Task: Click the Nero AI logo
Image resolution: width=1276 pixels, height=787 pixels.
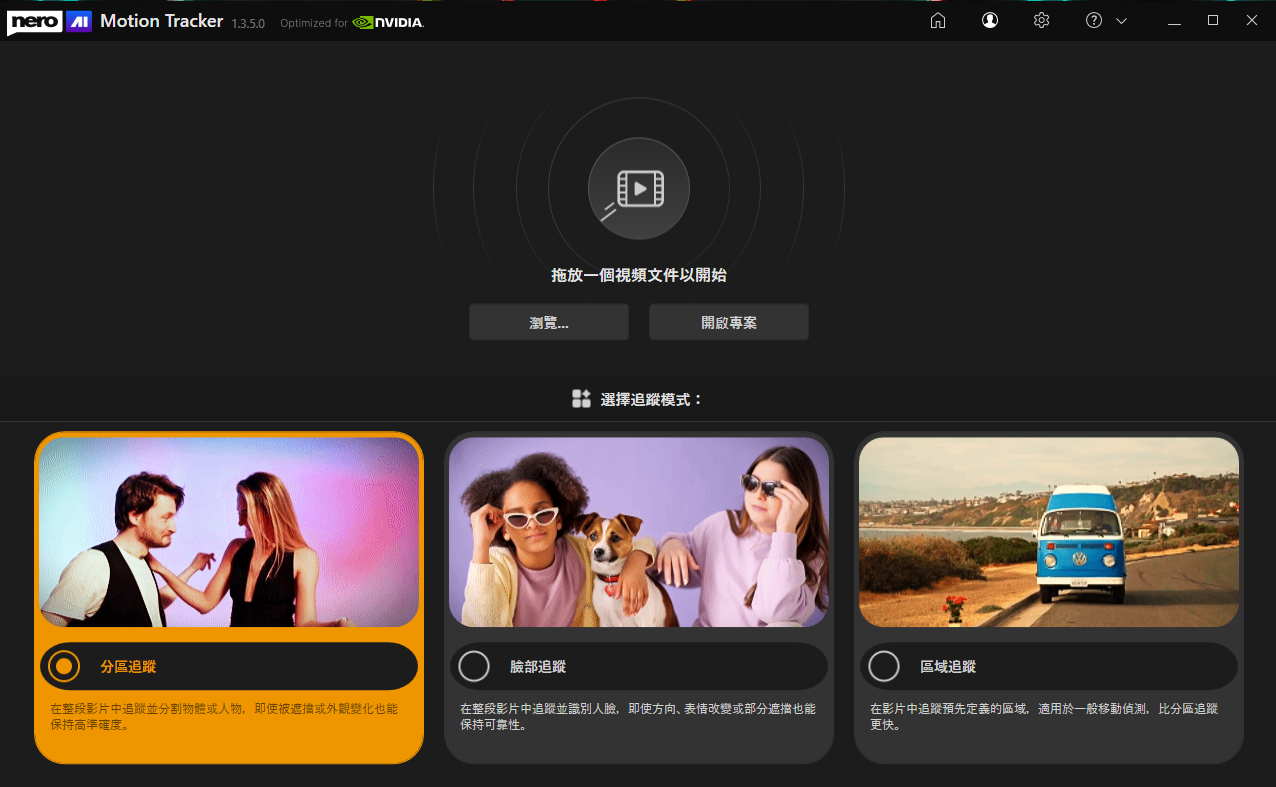Action: 50,22
